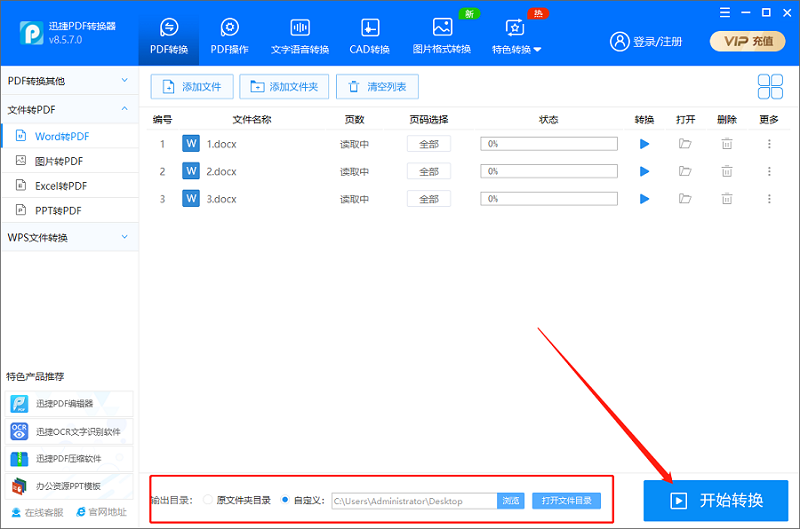This screenshot has height=529, width=800.
Task: Select Excel转PDF in the sidebar
Action: point(70,186)
